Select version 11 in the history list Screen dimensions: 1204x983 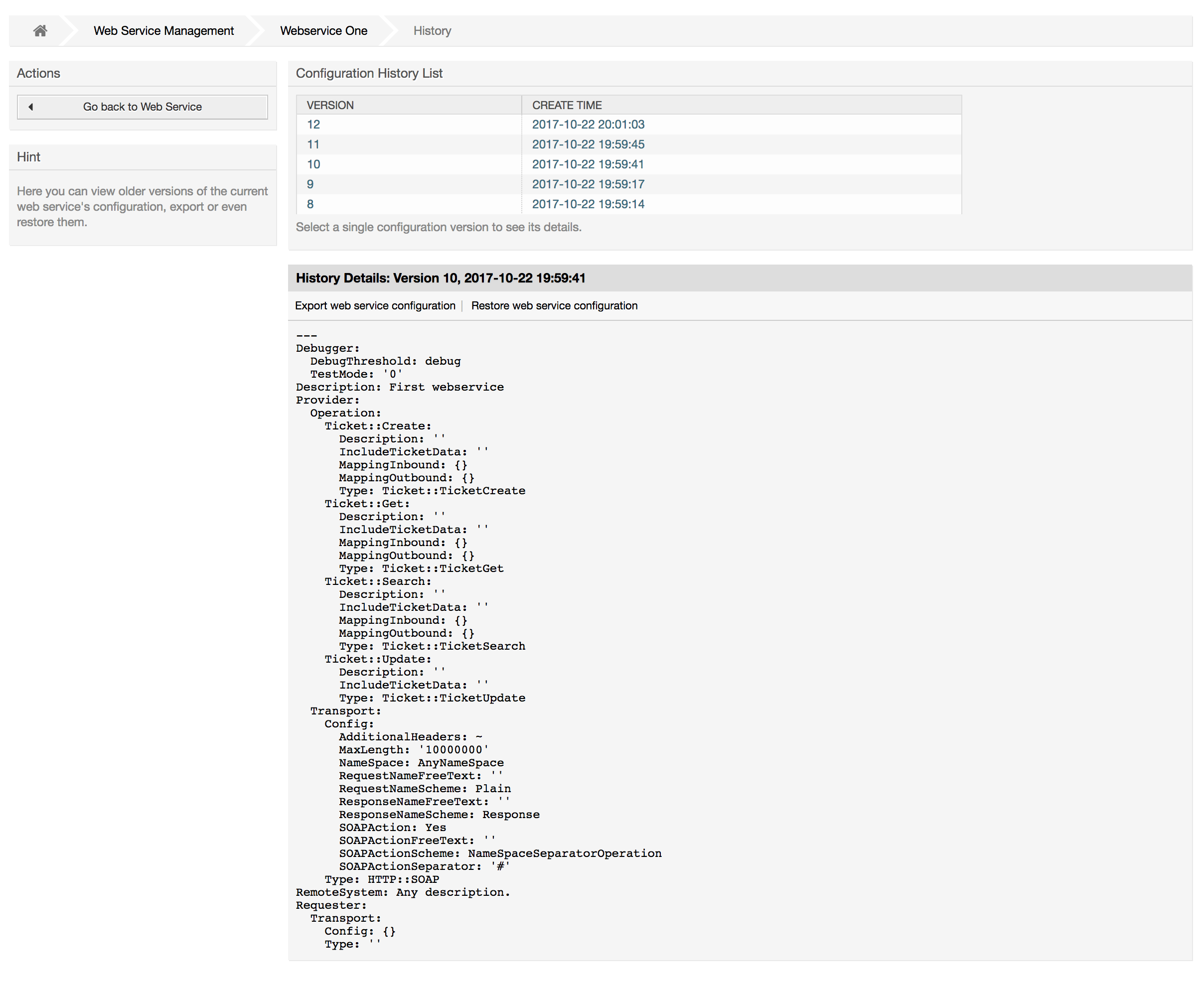pyautogui.click(x=313, y=144)
